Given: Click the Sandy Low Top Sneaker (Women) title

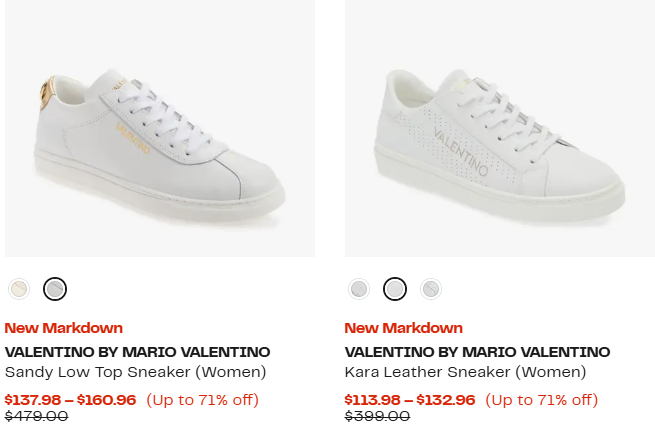Looking at the screenshot, I should [135, 372].
